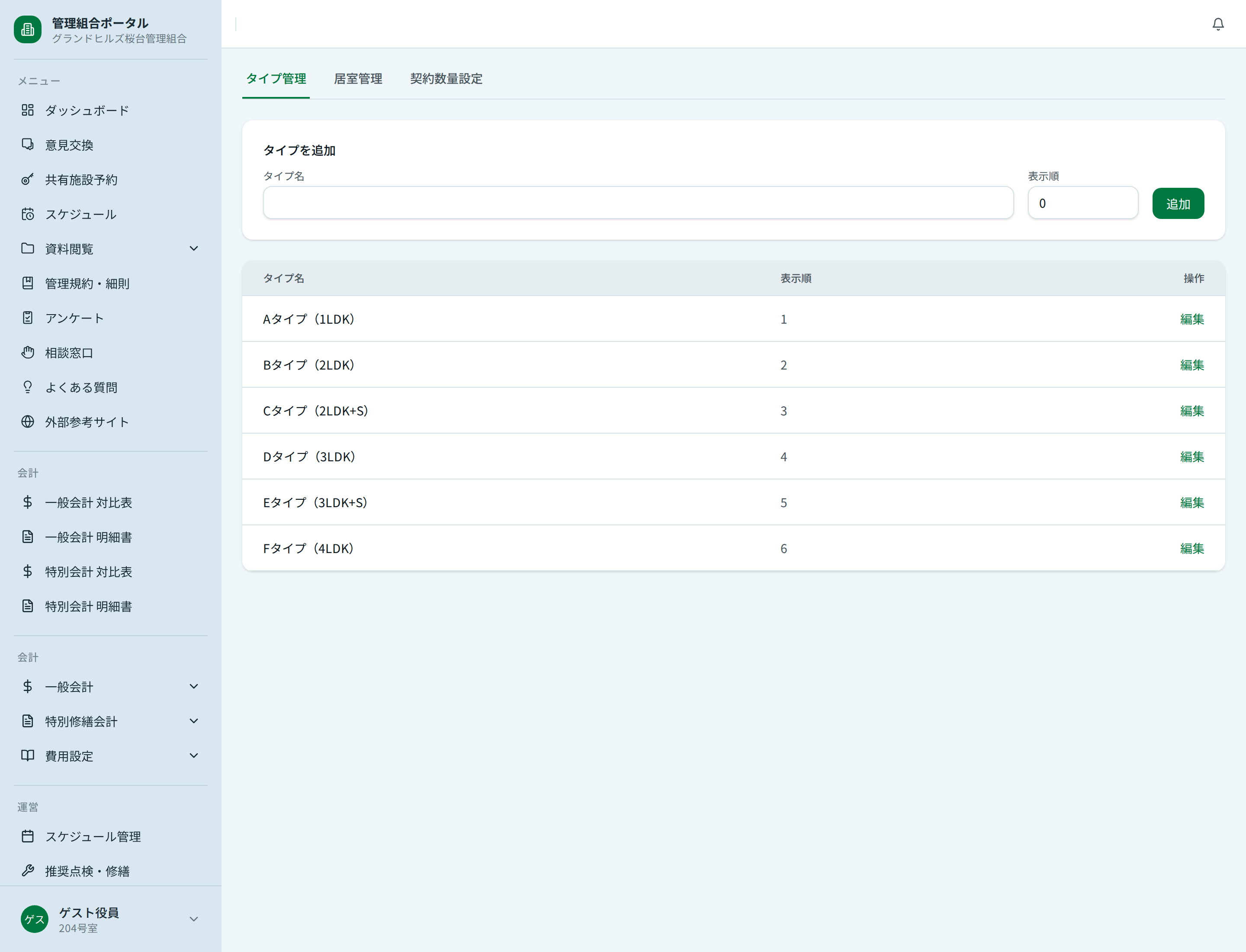Image resolution: width=1246 pixels, height=952 pixels.
Task: Click the dashboard grid icon in sidebar
Action: tap(27, 110)
